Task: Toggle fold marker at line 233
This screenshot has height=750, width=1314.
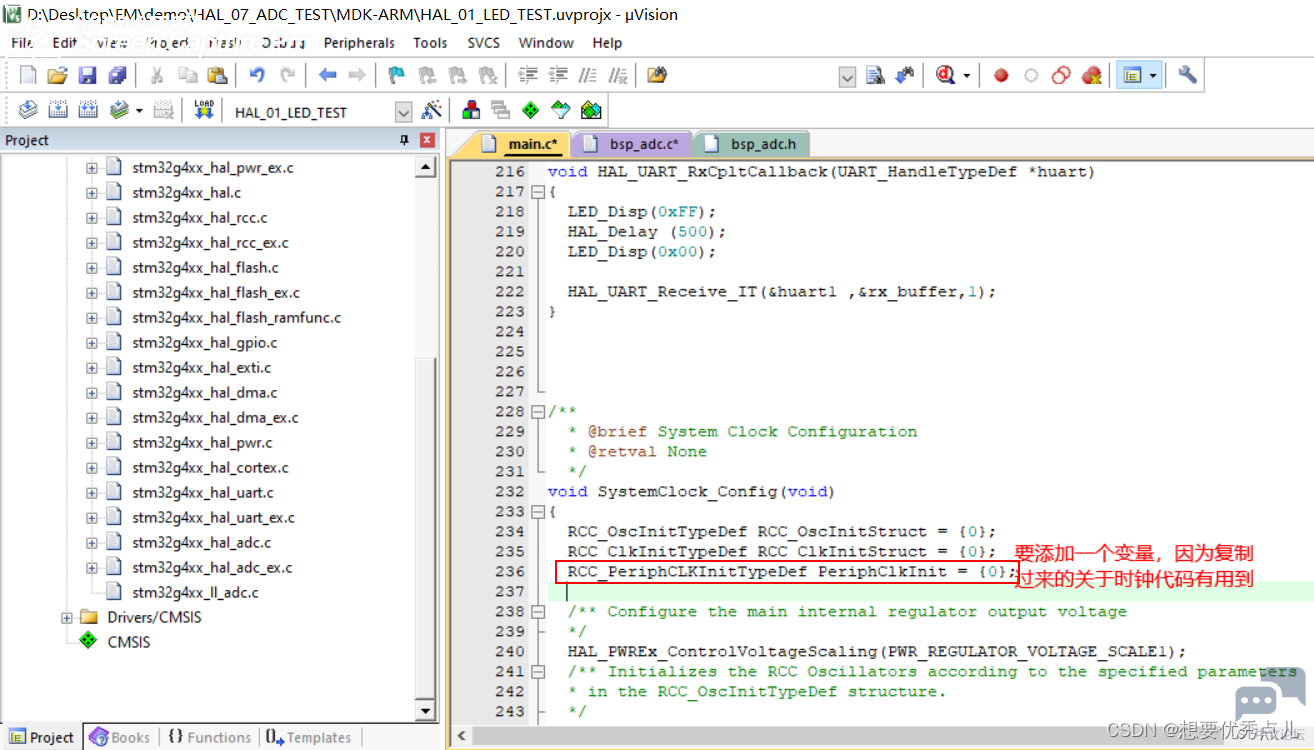Action: pos(538,512)
